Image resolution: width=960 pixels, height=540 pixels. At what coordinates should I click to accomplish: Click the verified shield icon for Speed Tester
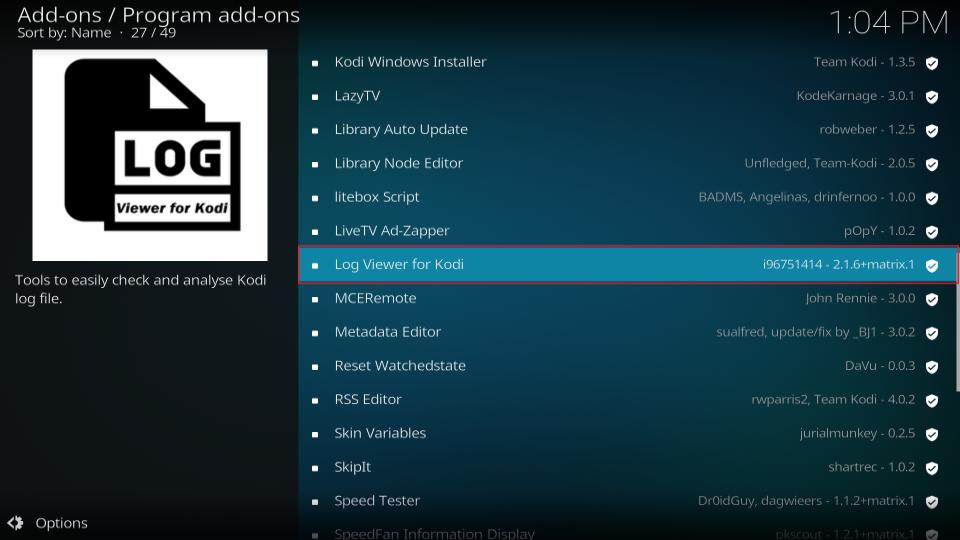[x=932, y=502]
